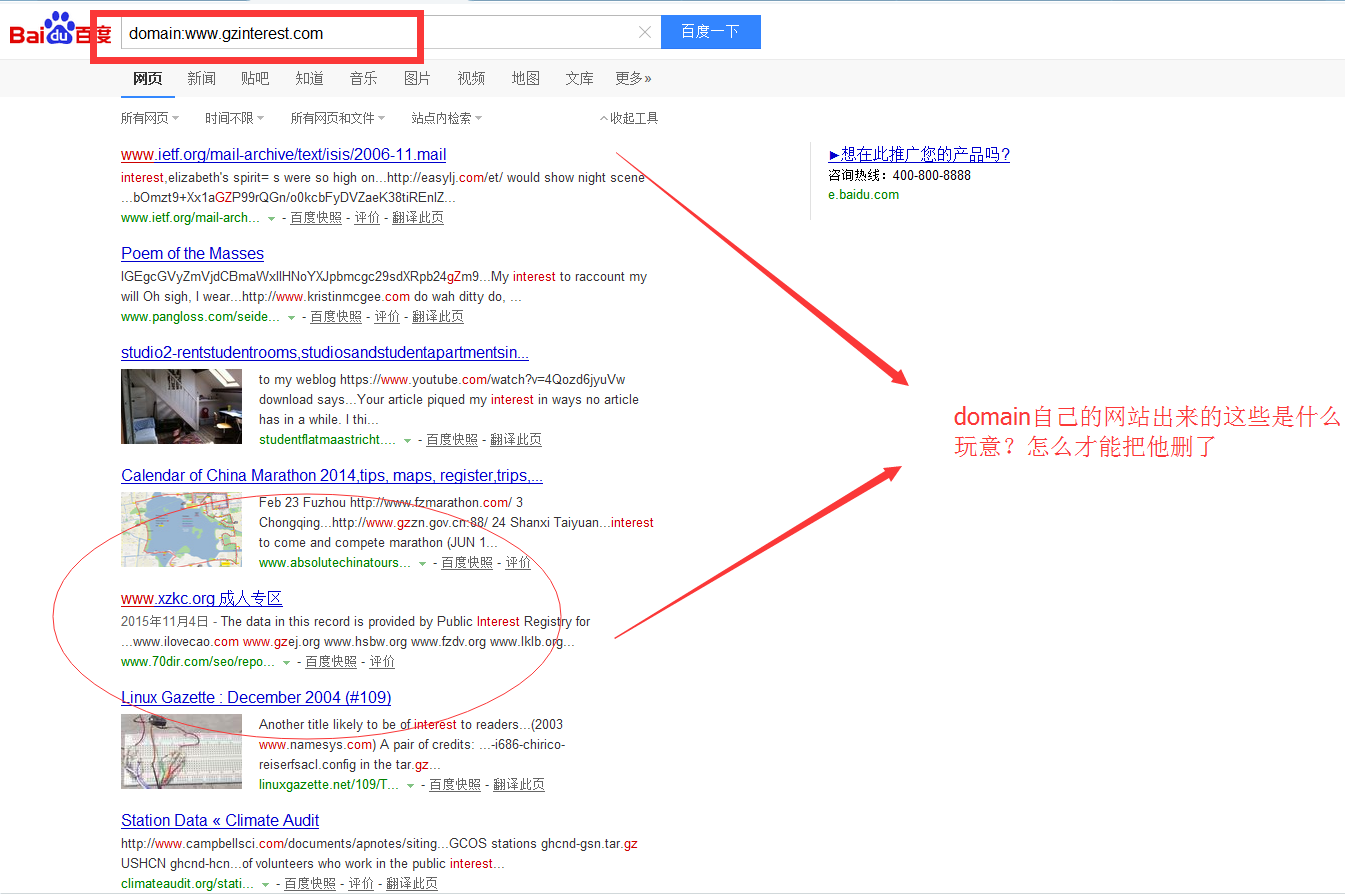Viewport: 1345px width, 894px height.
Task: Click the studio room thumbnail image
Action: tap(181, 406)
